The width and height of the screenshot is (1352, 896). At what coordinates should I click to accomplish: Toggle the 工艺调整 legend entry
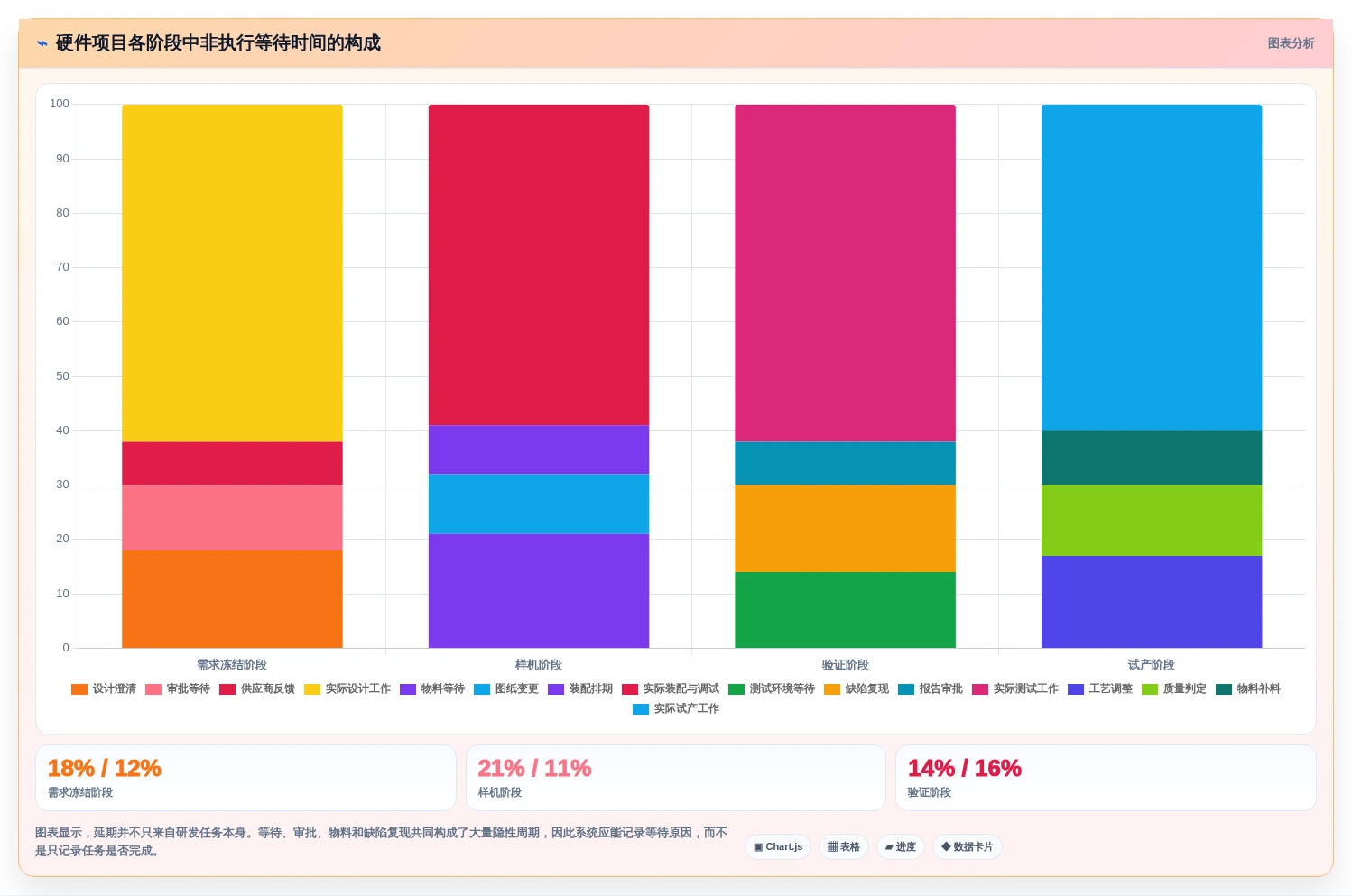1100,689
